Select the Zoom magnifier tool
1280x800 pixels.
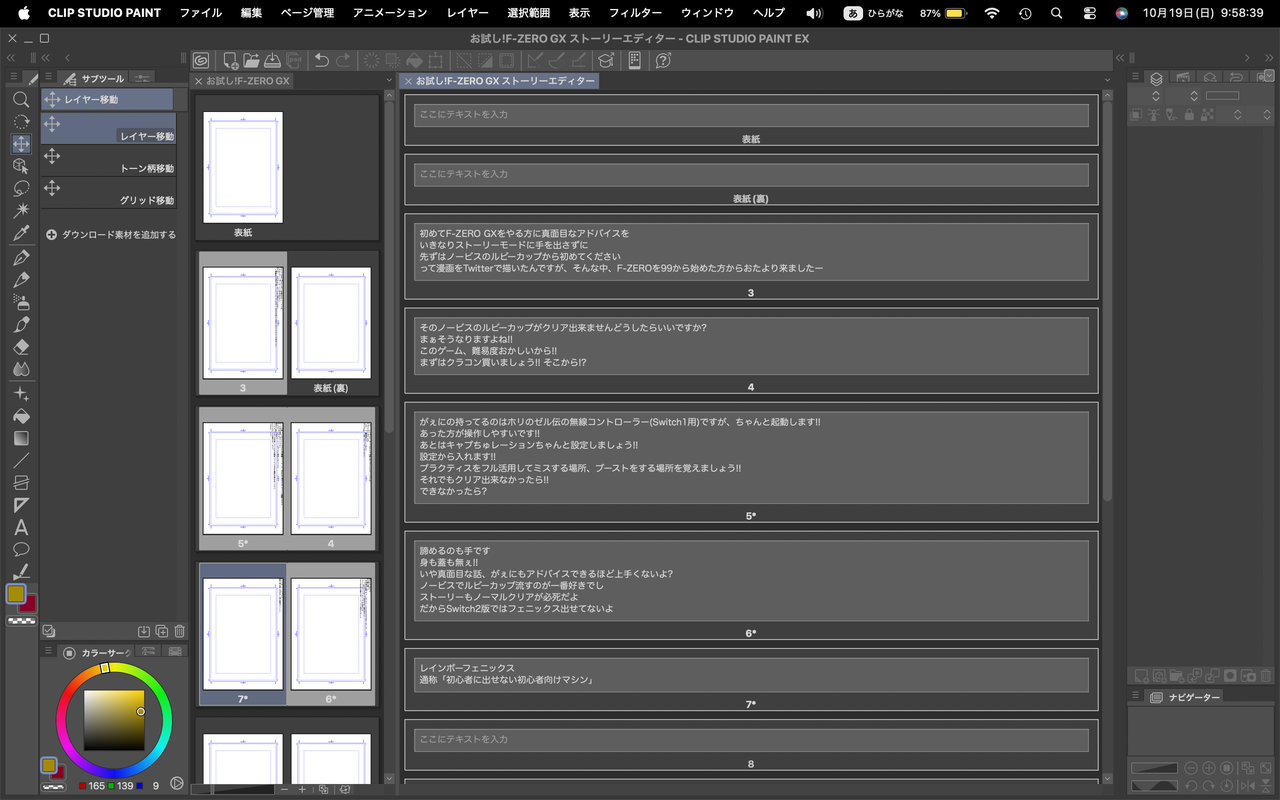21,100
